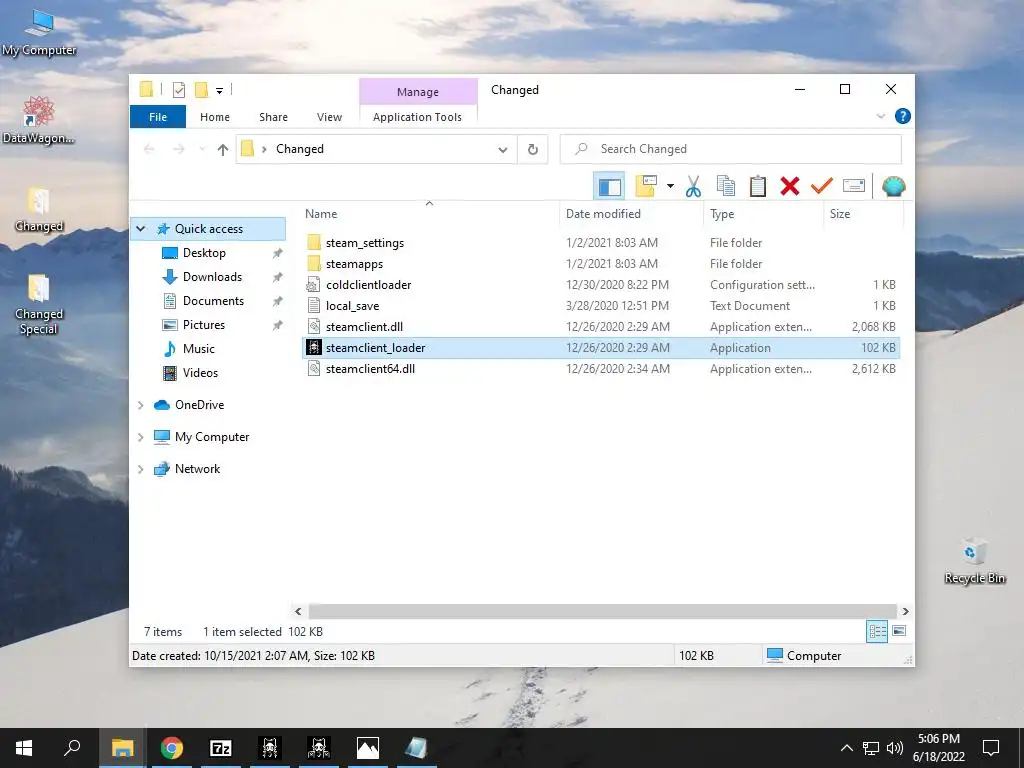Open the Help question mark icon
This screenshot has width=1024, height=768.
903,116
